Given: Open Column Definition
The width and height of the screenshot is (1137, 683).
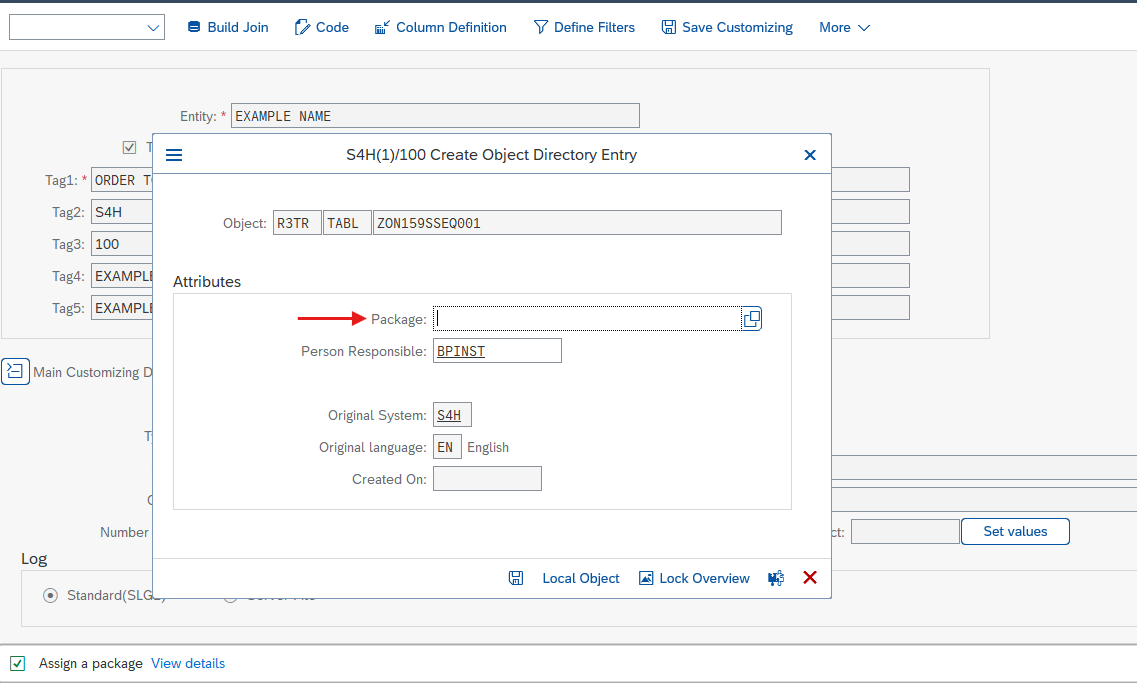Looking at the screenshot, I should pos(440,28).
